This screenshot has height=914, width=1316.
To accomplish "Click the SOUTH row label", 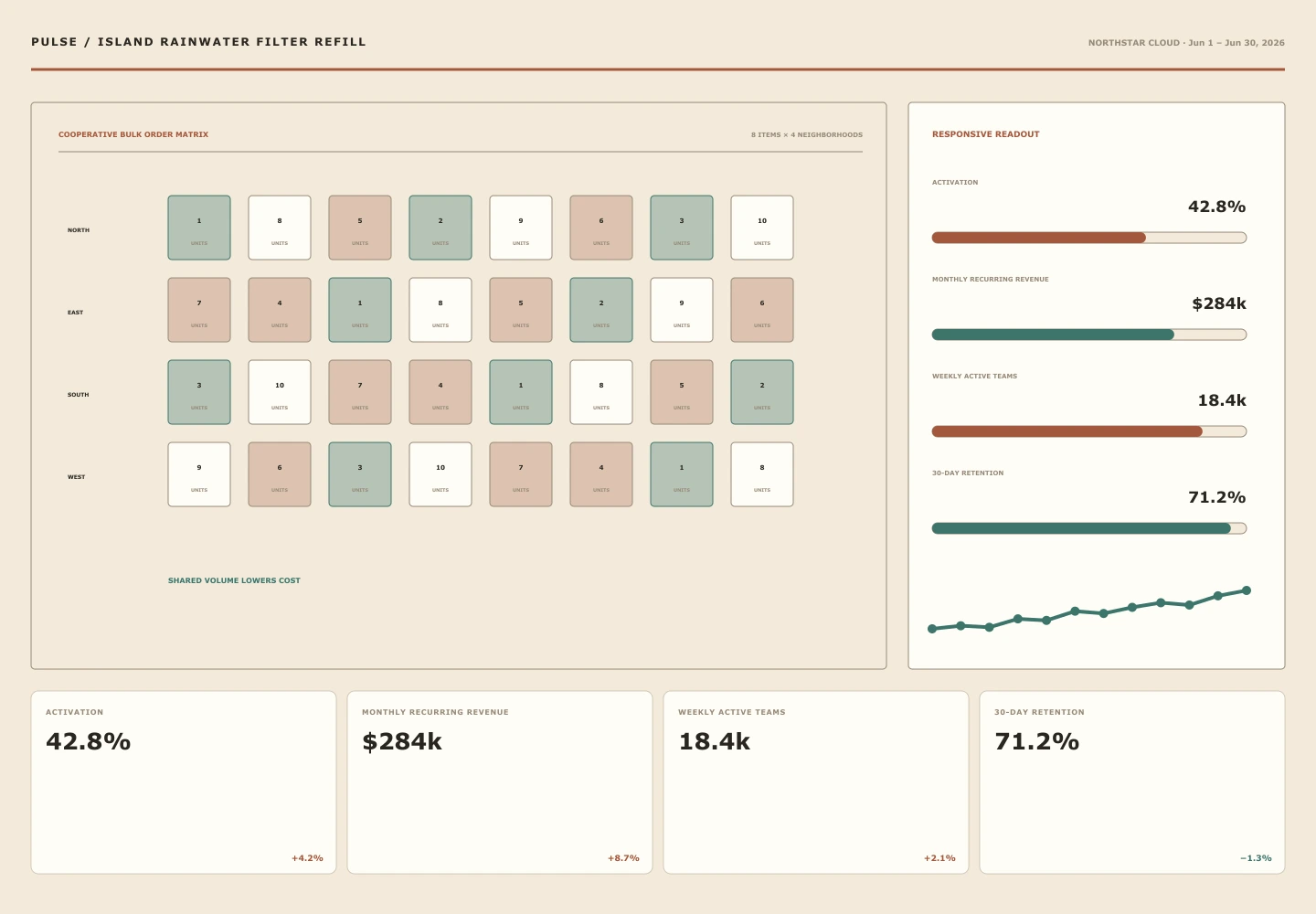I will click(x=79, y=395).
